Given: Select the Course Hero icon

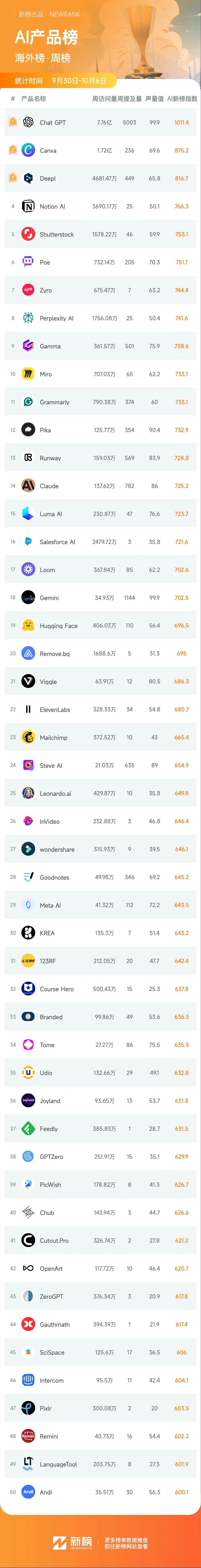Looking at the screenshot, I should pos(28,989).
